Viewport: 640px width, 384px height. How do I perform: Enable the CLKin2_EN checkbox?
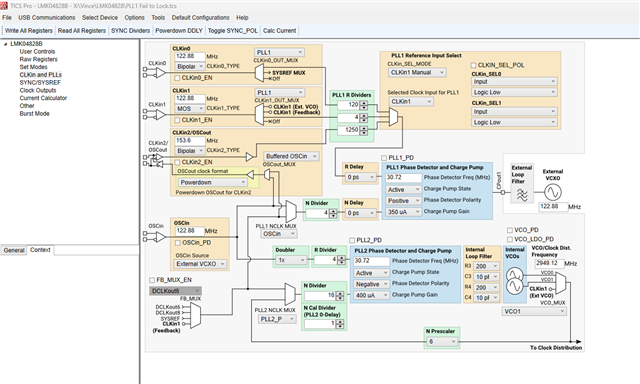(177, 162)
